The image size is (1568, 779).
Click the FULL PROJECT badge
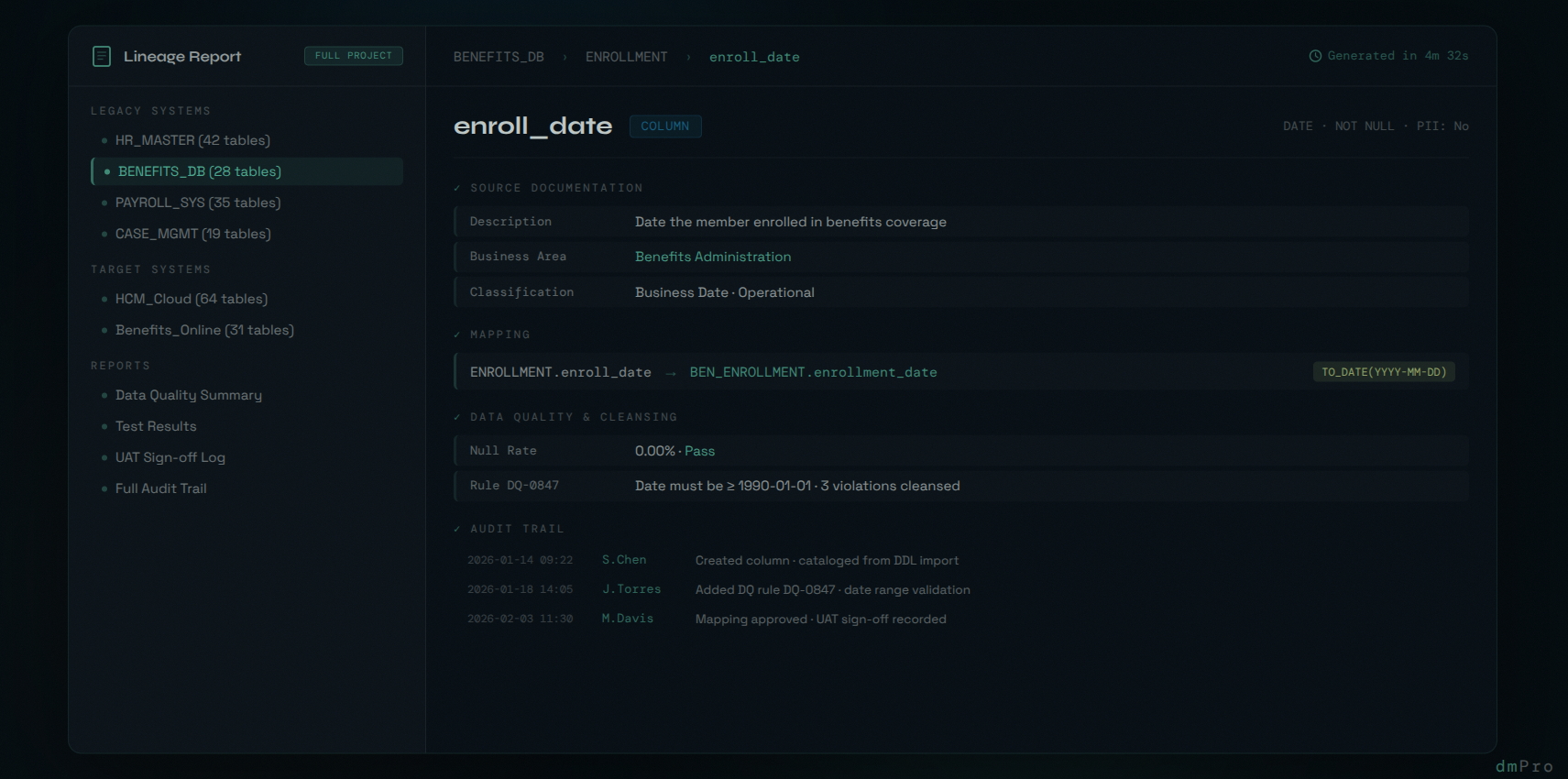pos(353,56)
